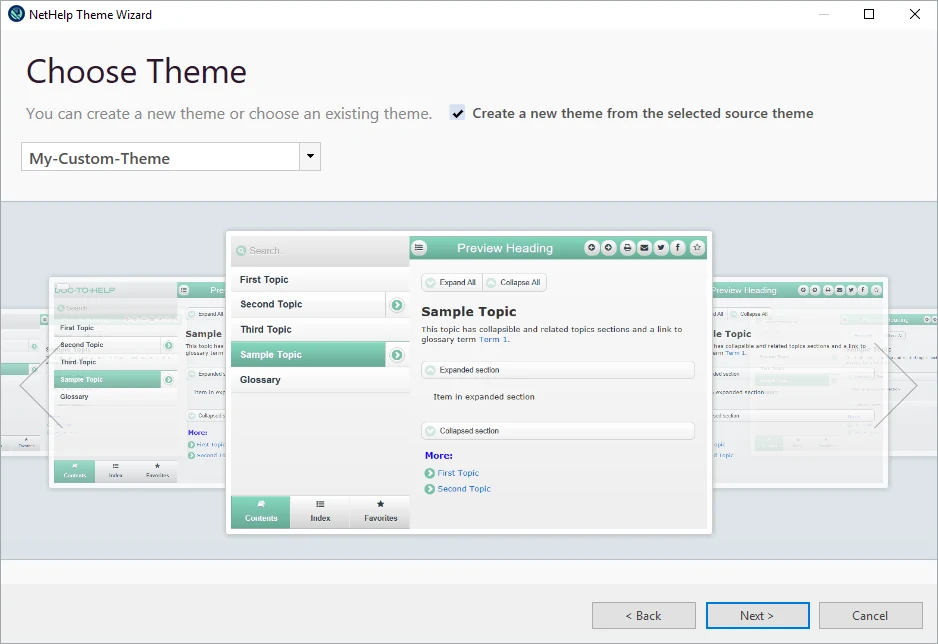The width and height of the screenshot is (938, 644).
Task: Click the previous topic arrow icon in preview header
Action: pyautogui.click(x=592, y=248)
